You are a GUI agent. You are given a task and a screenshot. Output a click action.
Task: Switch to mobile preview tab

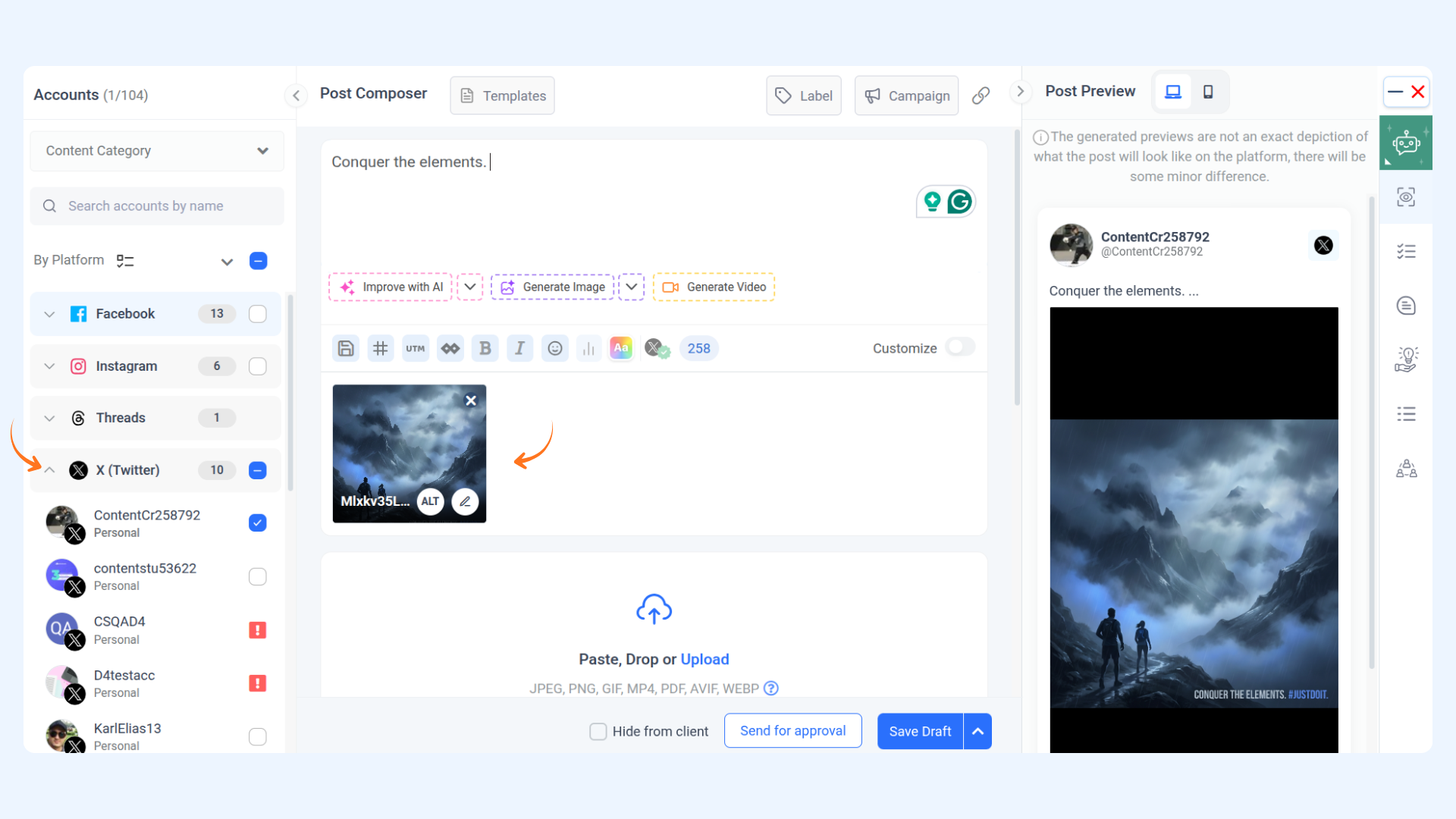coord(1208,92)
